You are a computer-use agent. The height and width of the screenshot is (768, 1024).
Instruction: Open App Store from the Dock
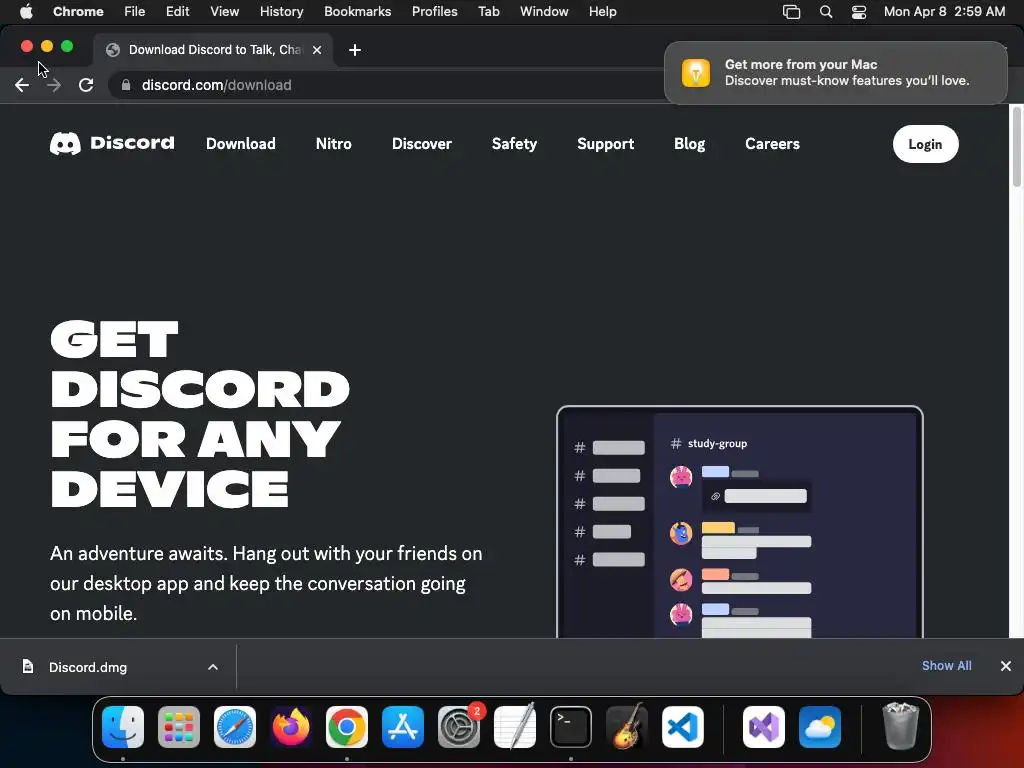403,726
